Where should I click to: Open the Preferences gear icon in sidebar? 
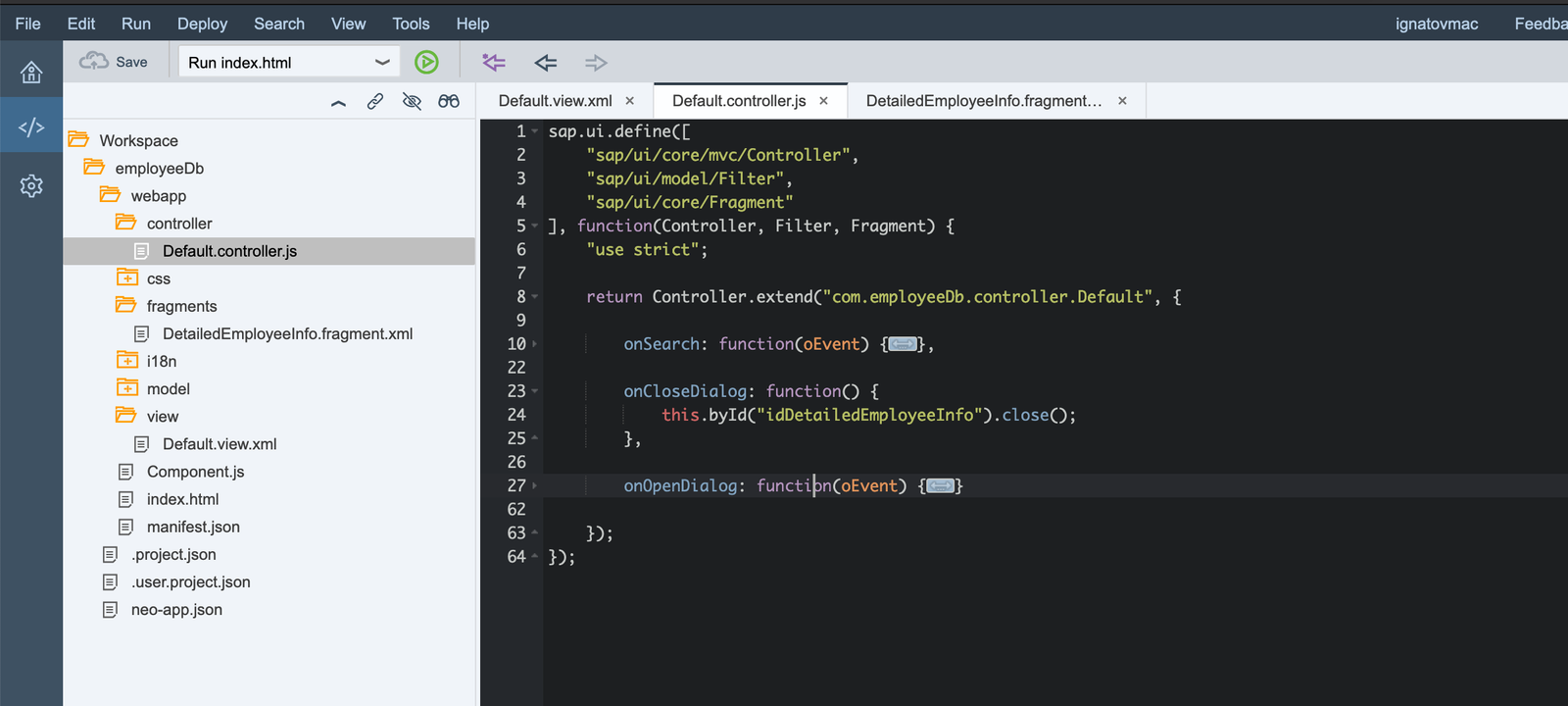[31, 186]
